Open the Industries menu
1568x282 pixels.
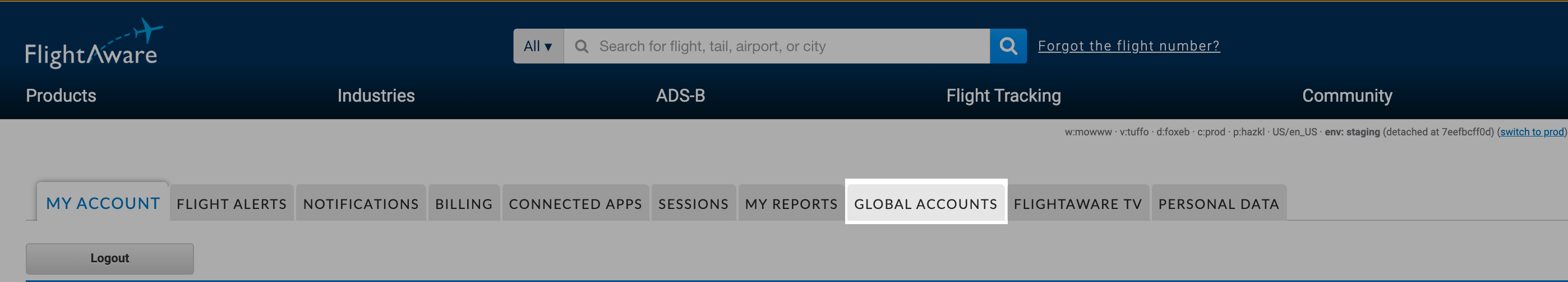pyautogui.click(x=376, y=95)
